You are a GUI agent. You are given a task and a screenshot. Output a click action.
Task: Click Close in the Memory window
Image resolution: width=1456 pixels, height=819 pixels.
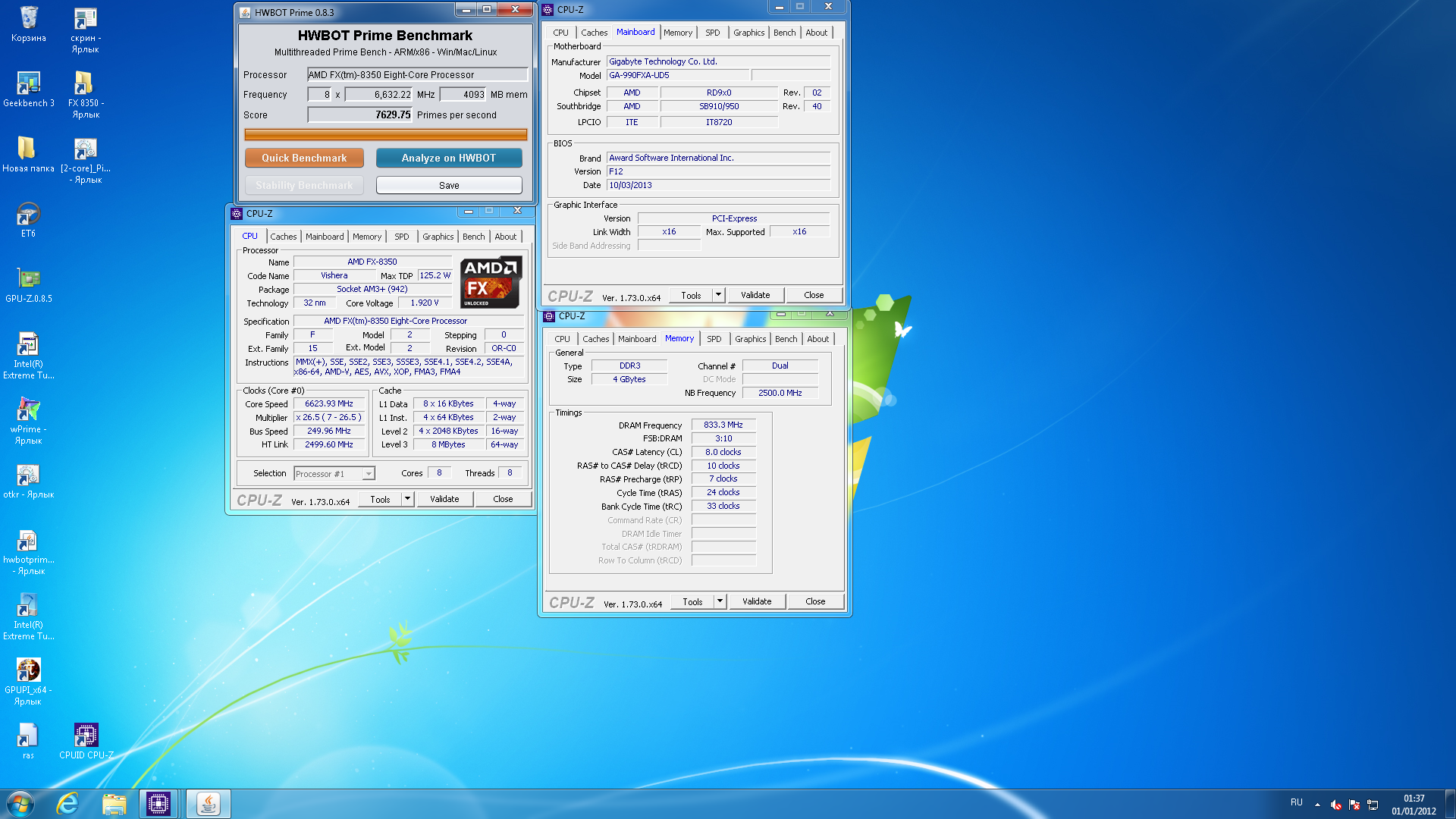[815, 601]
